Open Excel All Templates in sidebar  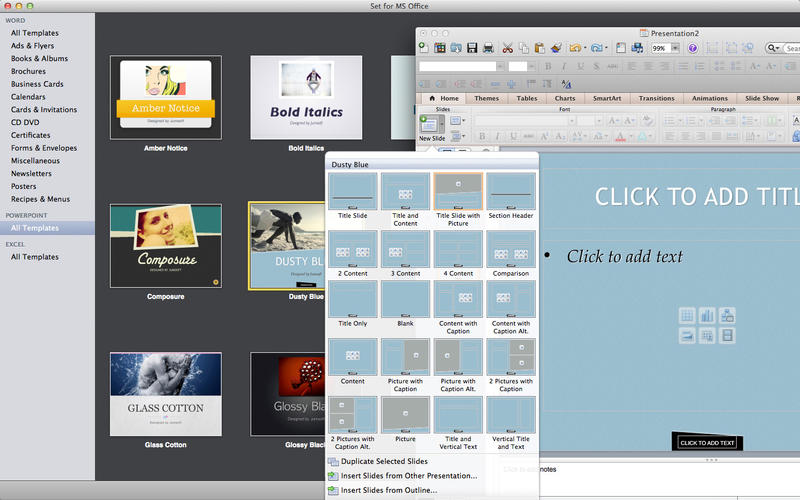point(34,257)
